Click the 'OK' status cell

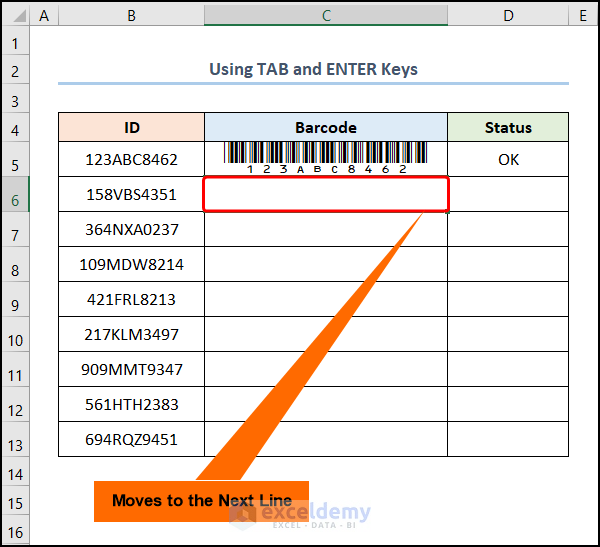508,159
